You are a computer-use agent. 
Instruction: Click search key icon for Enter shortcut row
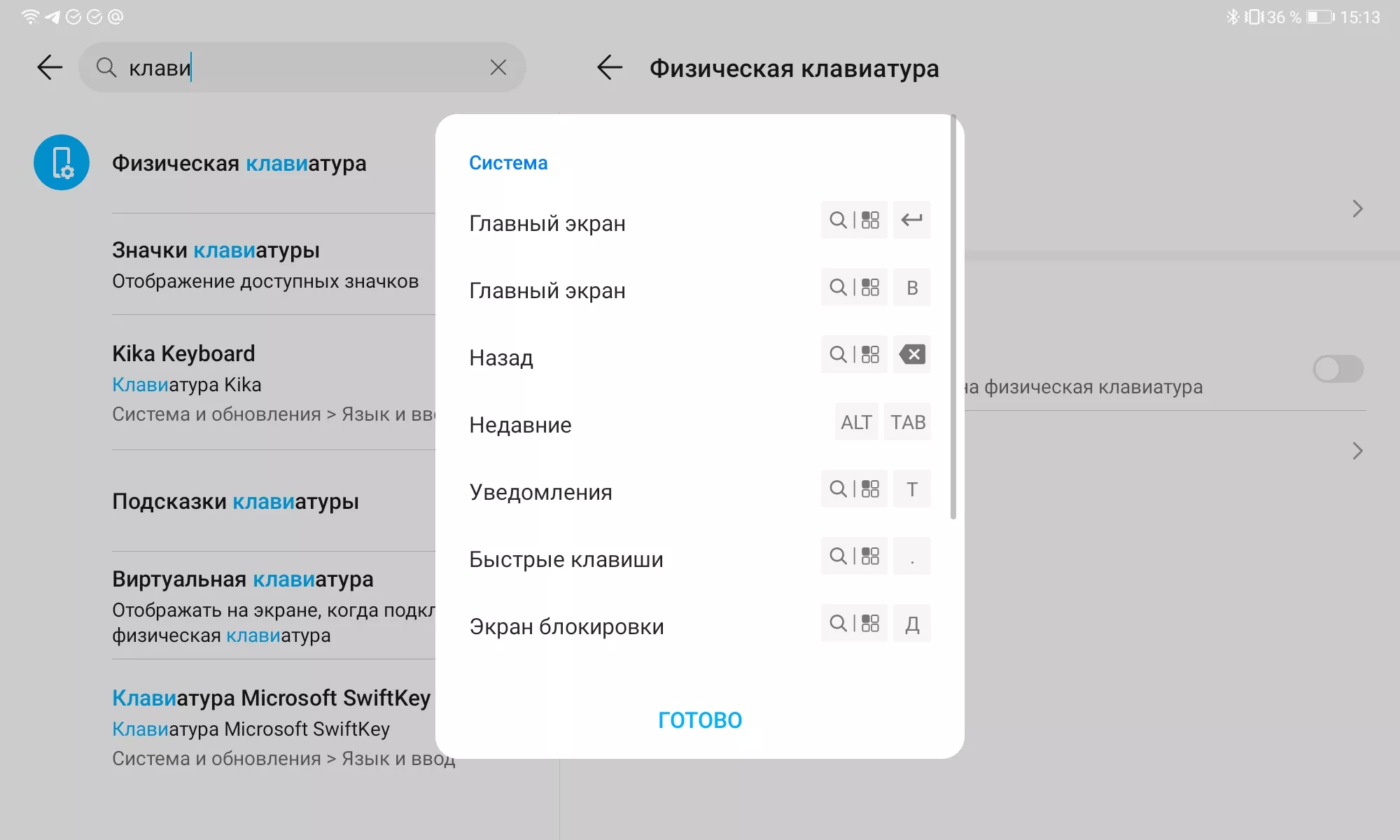click(x=854, y=220)
